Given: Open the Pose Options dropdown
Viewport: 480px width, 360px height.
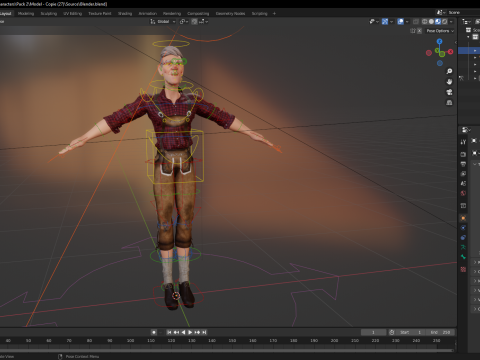Looking at the screenshot, I should 440,31.
